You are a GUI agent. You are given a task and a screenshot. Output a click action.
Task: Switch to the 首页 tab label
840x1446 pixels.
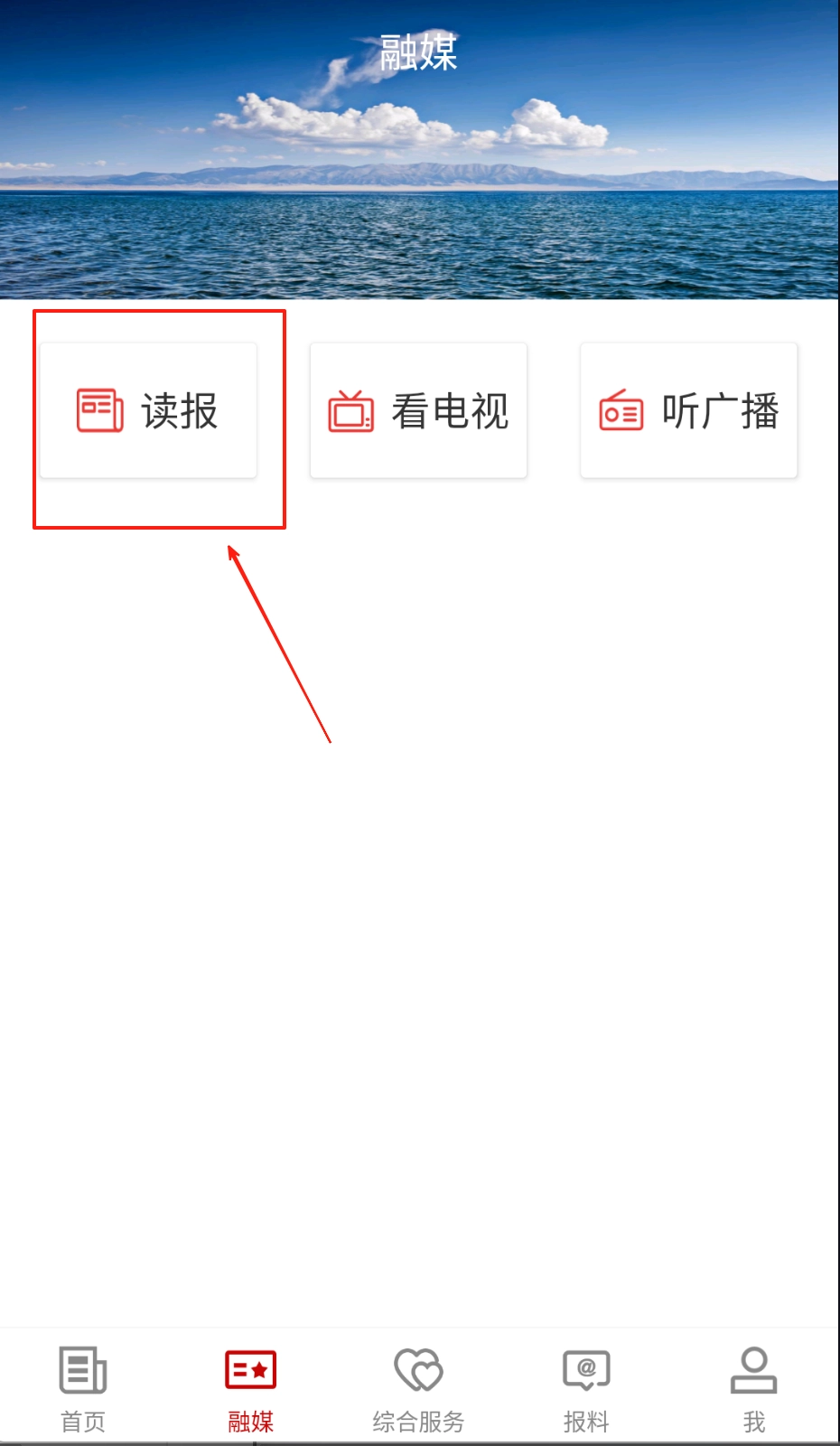[83, 1422]
